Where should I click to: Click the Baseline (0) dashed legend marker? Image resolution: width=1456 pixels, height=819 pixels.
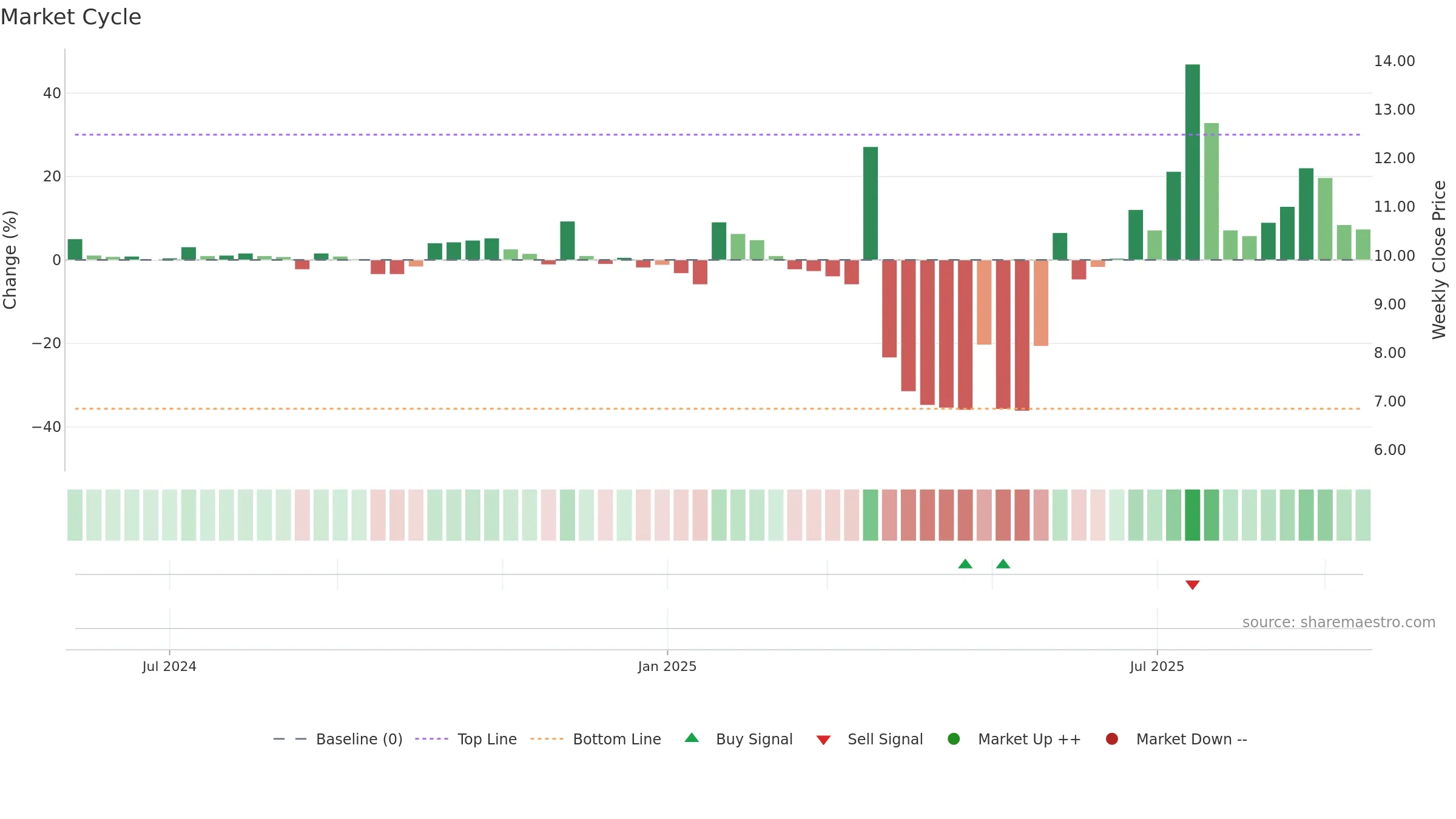[290, 739]
